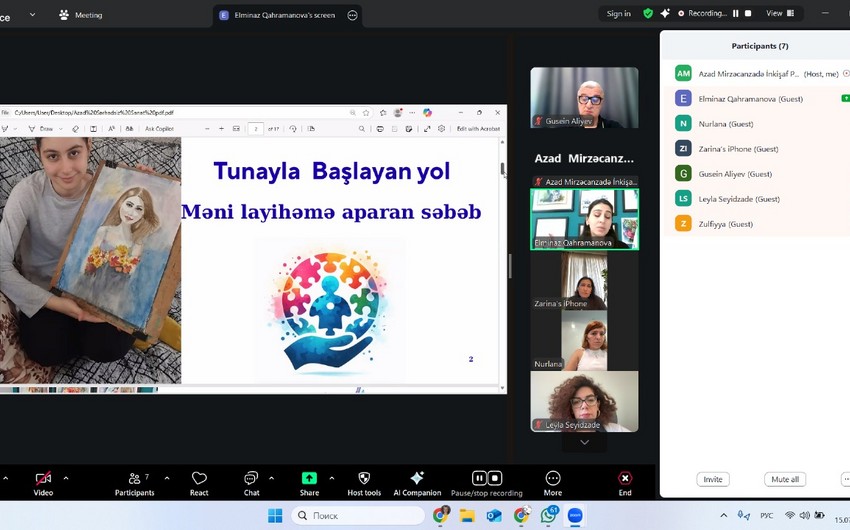Select Gusein Aliyev's video thumbnail
The image size is (850, 530).
(x=584, y=98)
